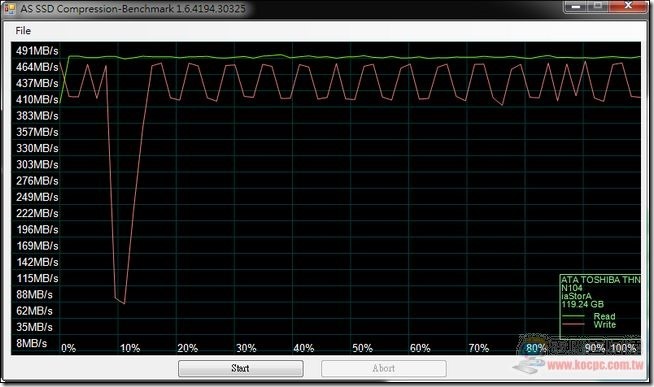Click the disabled Abort button
This screenshot has height=387, width=654.
pyautogui.click(x=384, y=368)
